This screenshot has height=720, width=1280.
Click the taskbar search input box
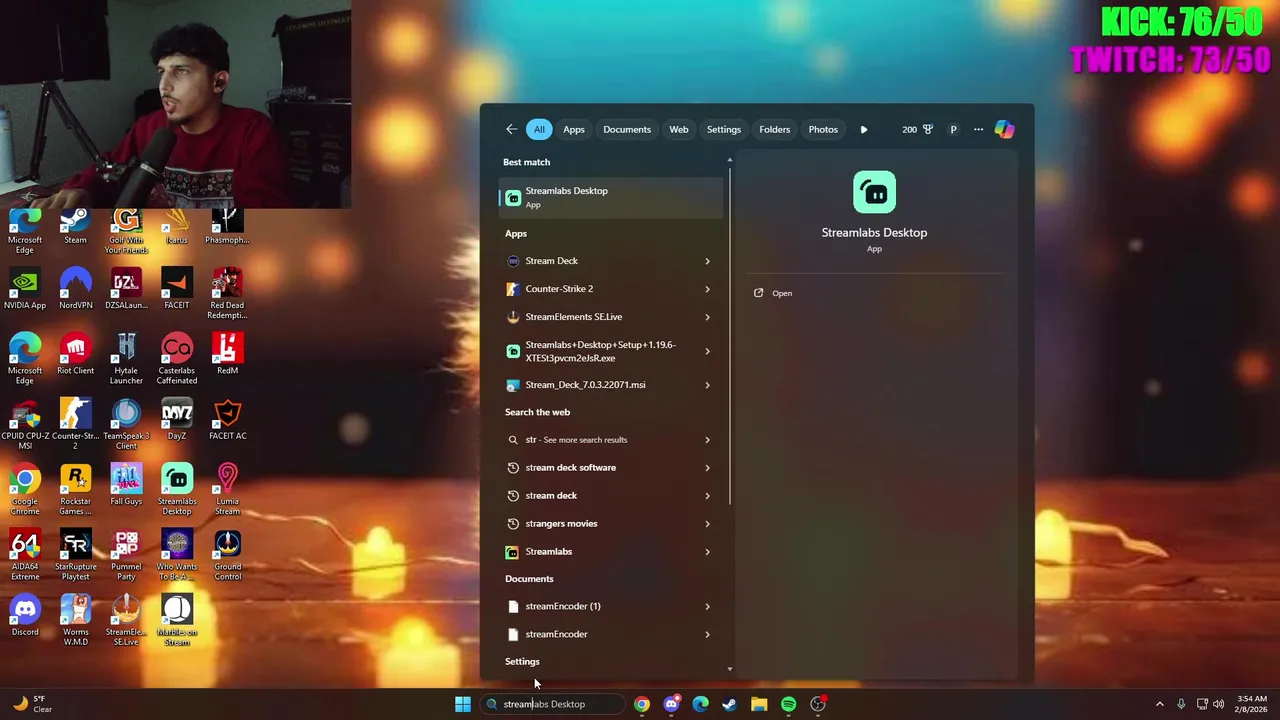coord(552,704)
